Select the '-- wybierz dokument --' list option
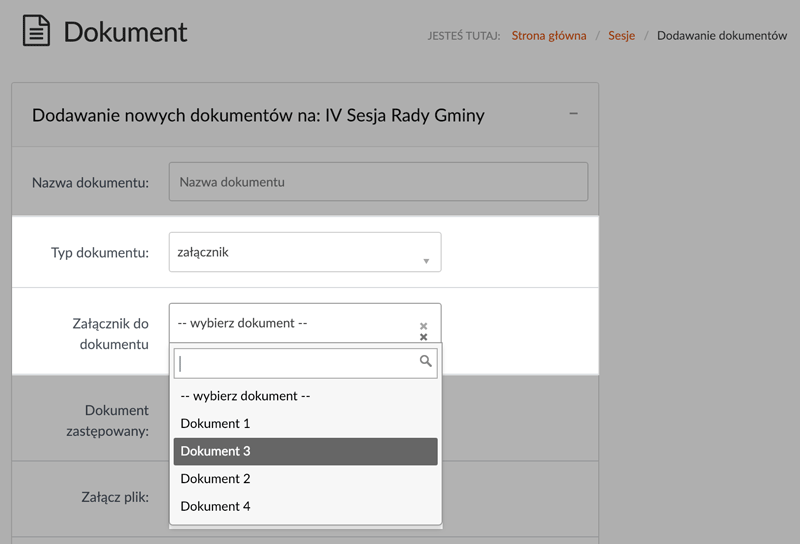 (x=305, y=396)
